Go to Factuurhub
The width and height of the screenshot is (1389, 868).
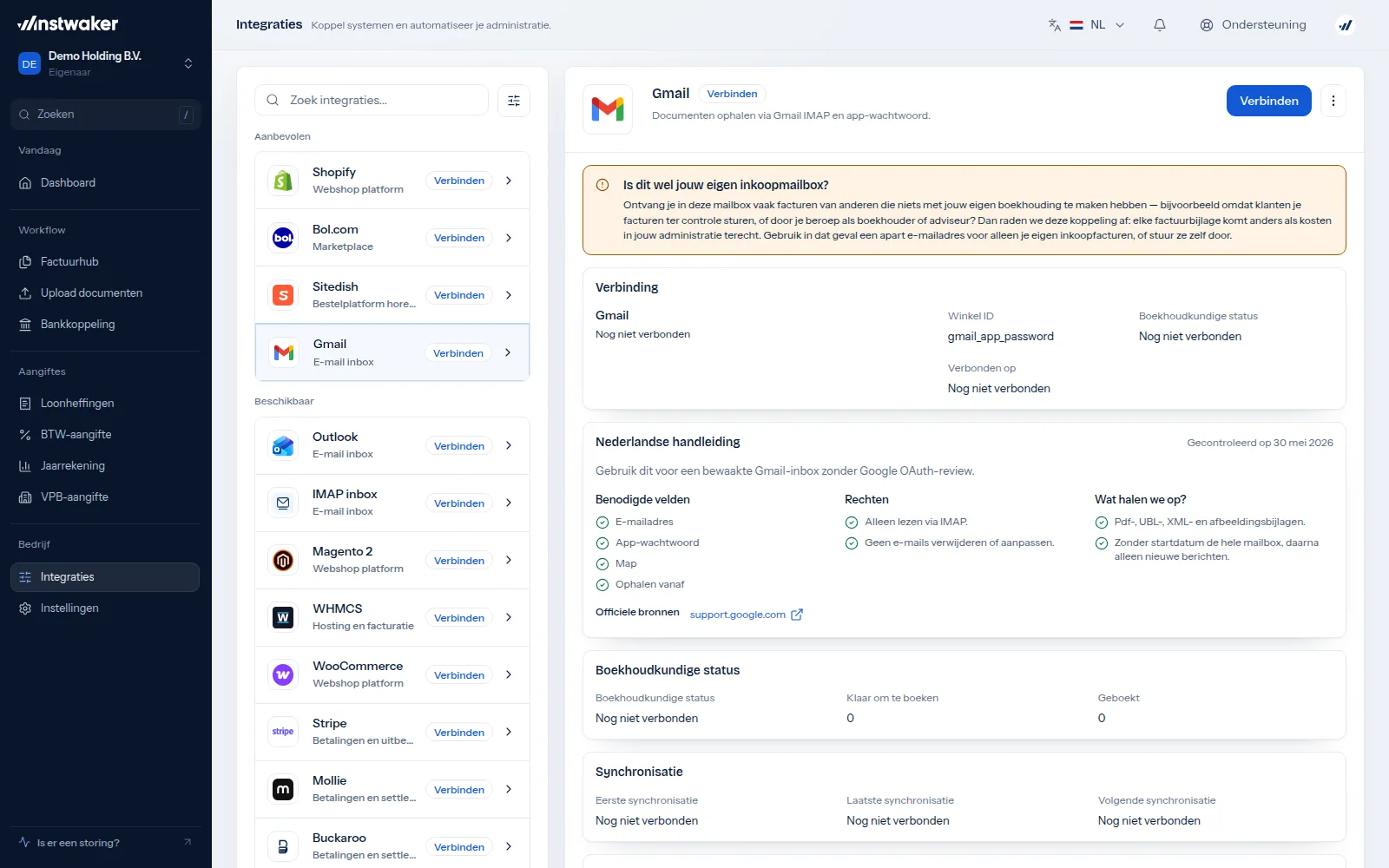click(105, 262)
